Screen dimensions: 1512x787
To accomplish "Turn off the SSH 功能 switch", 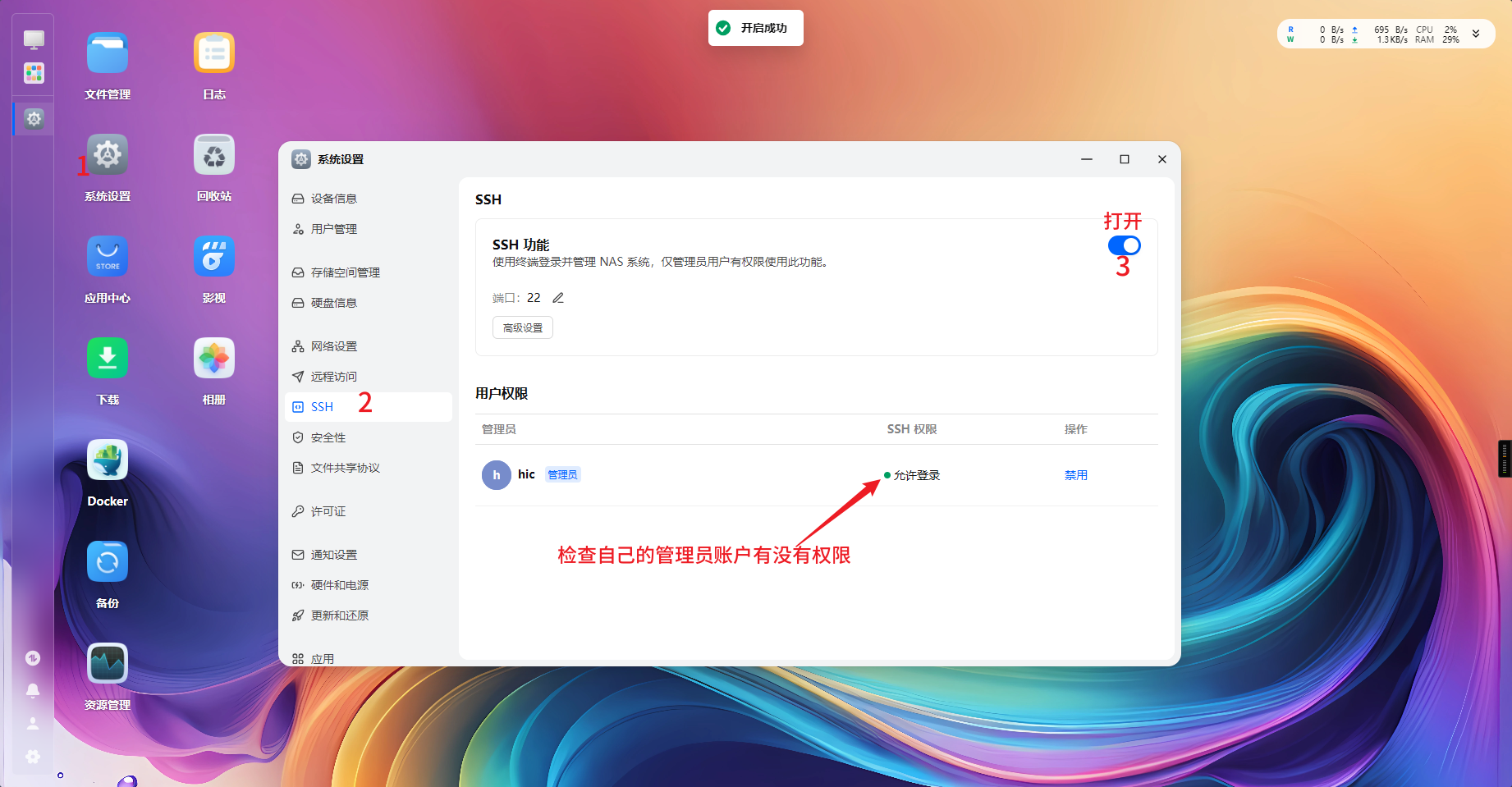I will pos(1125,245).
